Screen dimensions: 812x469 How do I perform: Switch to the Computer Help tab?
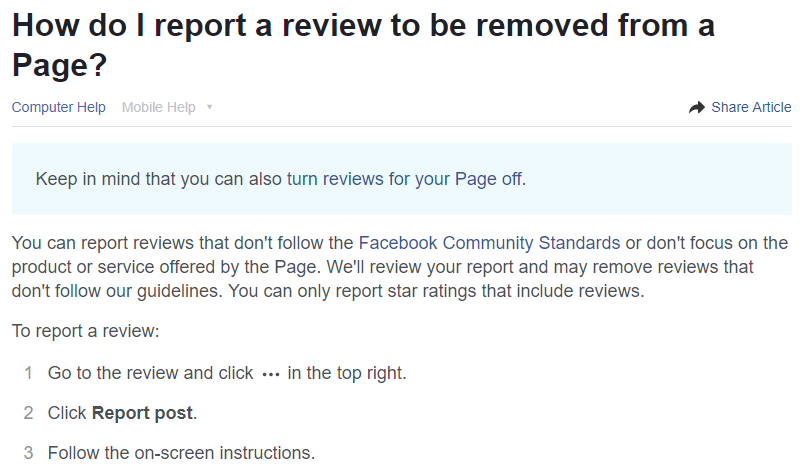pos(59,107)
